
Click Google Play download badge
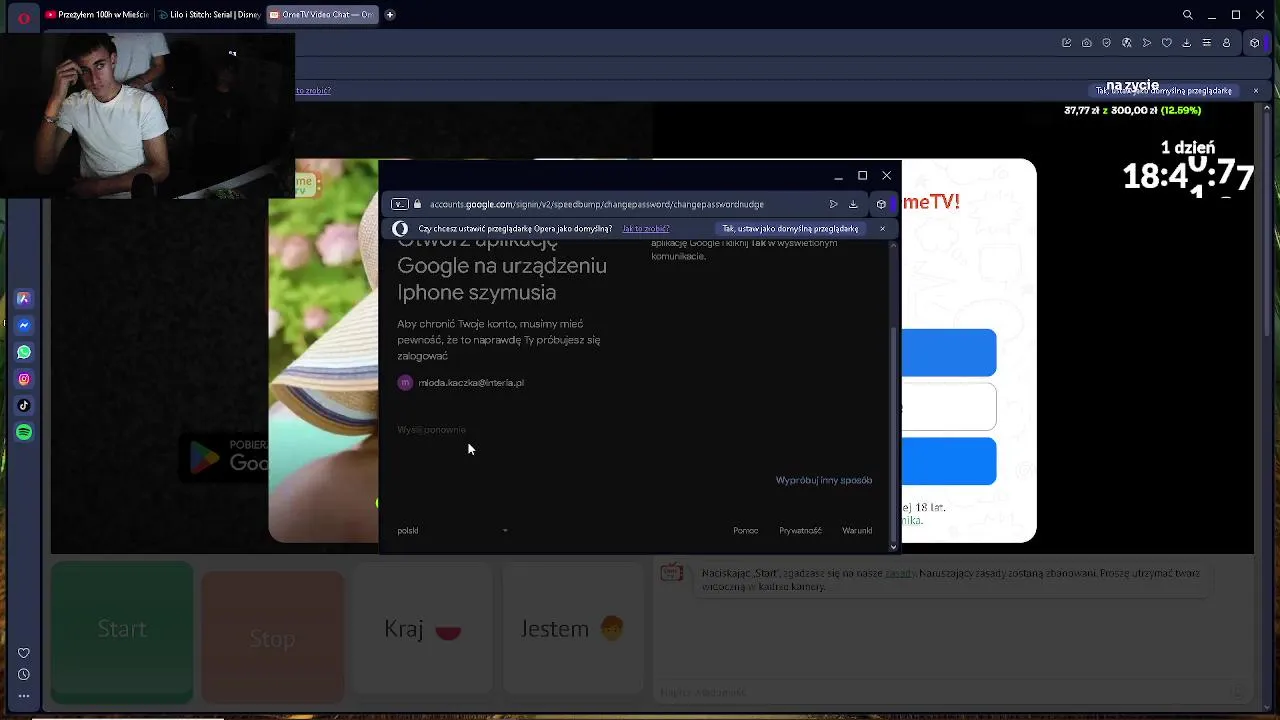tap(224, 457)
